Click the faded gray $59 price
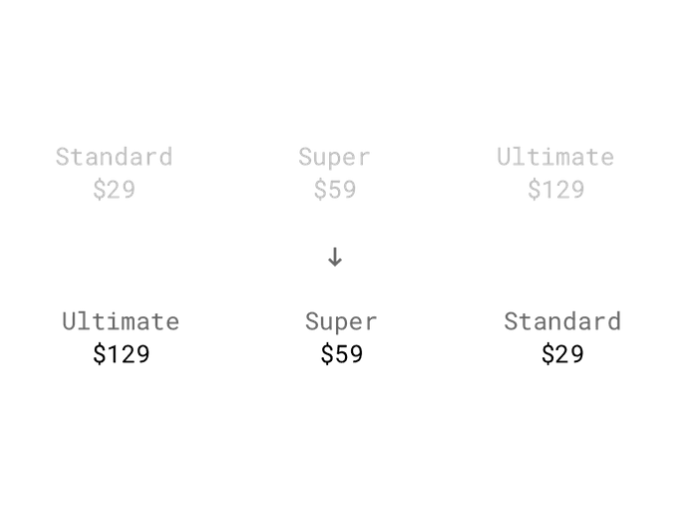The image size is (682, 532). pyautogui.click(x=334, y=190)
